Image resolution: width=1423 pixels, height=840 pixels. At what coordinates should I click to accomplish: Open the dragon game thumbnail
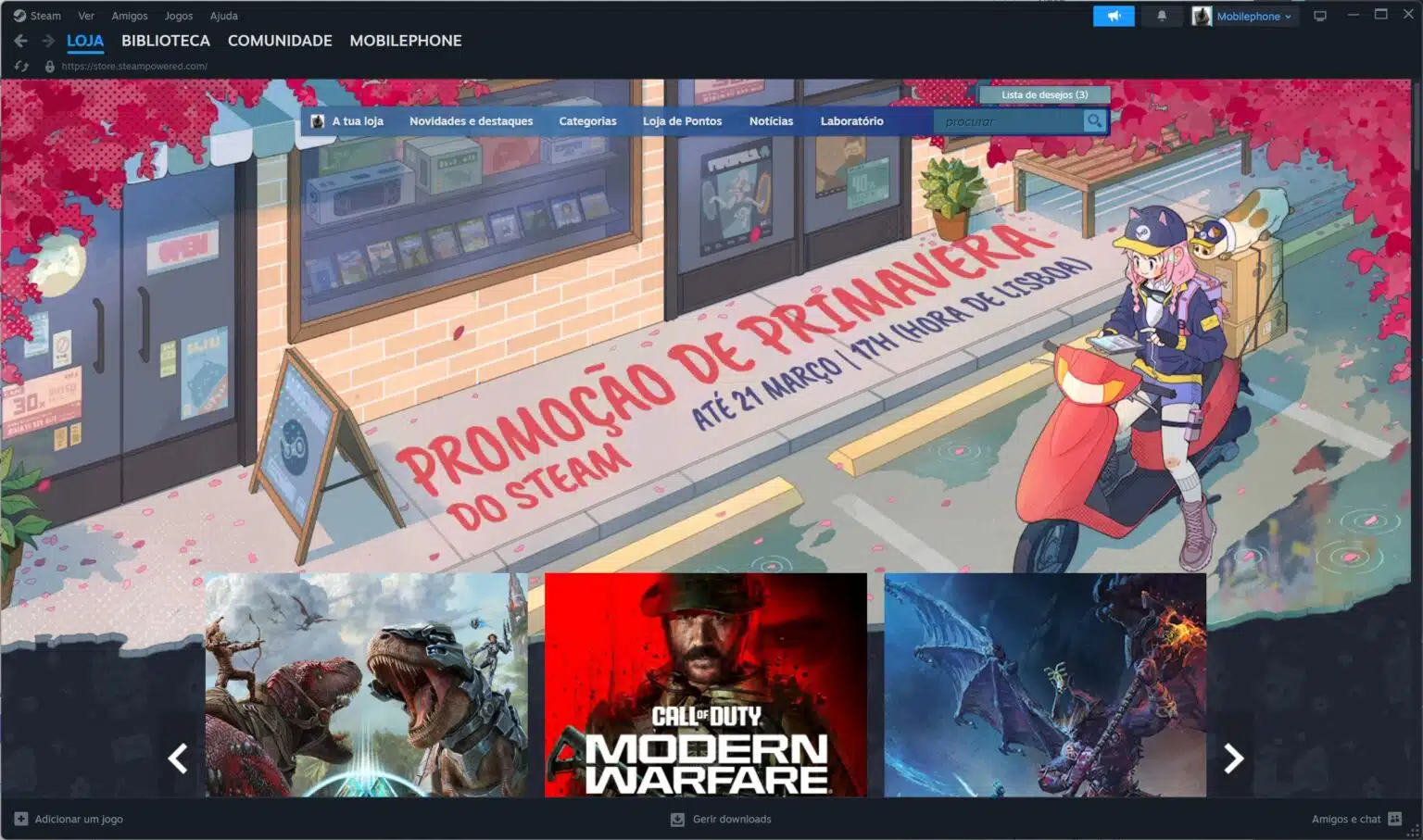click(x=1045, y=684)
